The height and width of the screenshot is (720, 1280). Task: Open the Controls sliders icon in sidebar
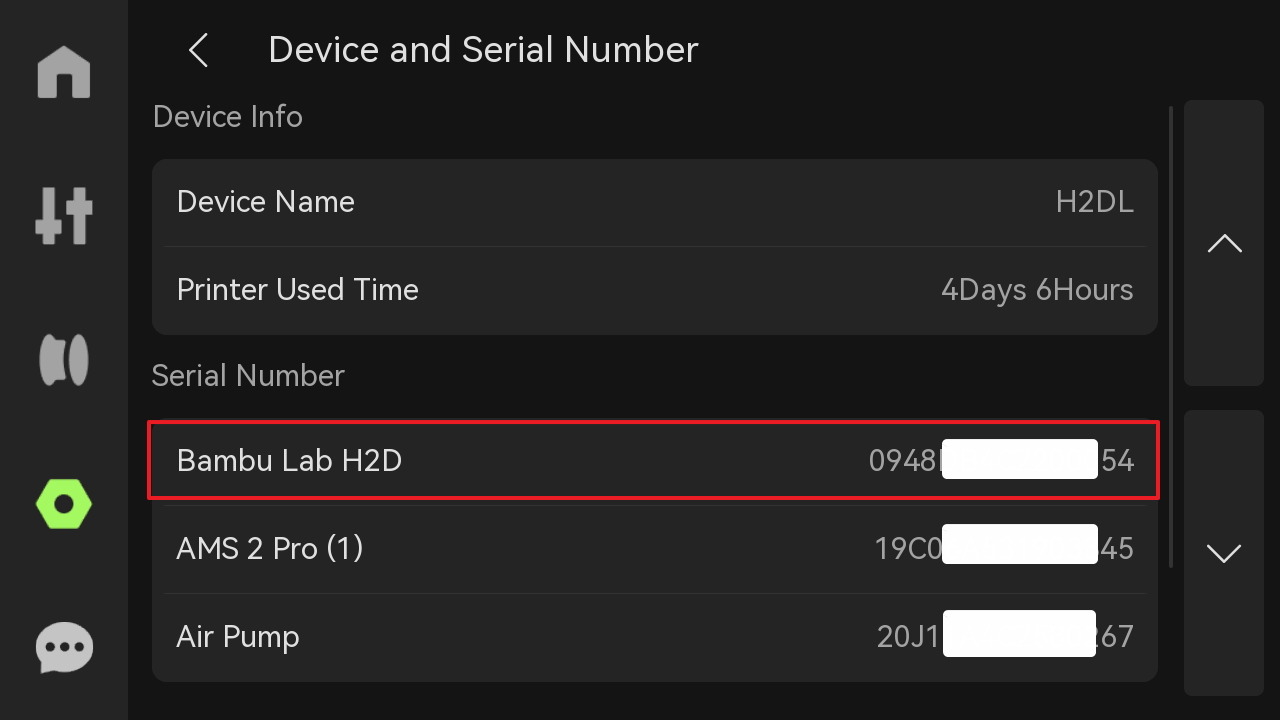(x=64, y=216)
